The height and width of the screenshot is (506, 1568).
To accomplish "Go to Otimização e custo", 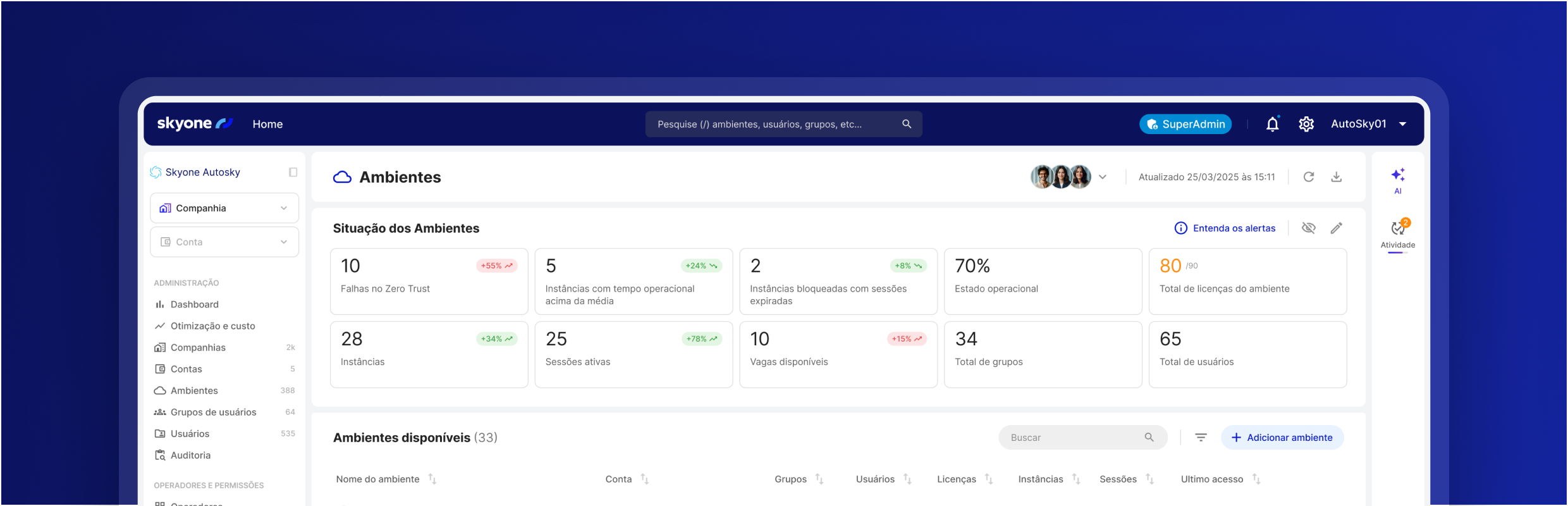I will click(212, 326).
